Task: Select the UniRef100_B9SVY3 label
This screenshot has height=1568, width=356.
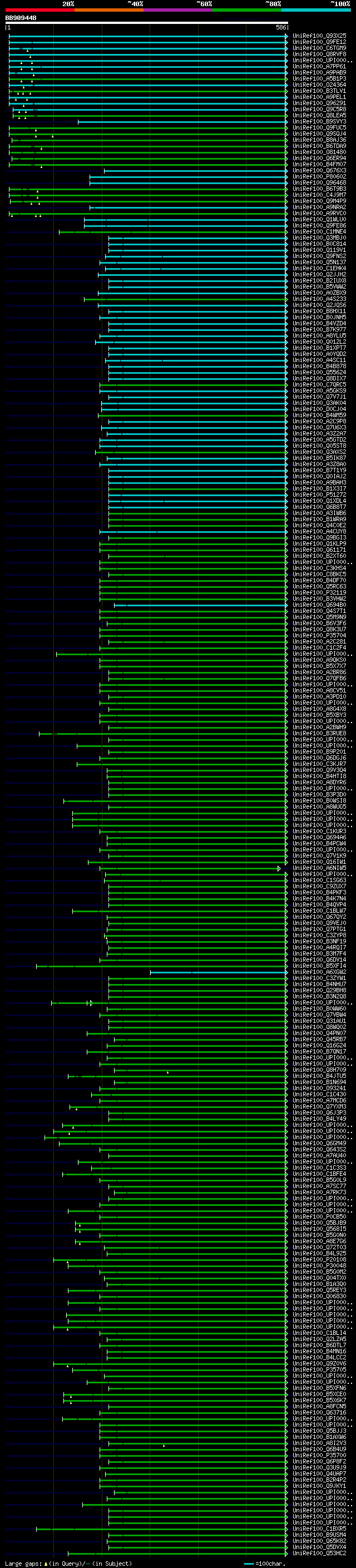Action: pyautogui.click(x=319, y=122)
